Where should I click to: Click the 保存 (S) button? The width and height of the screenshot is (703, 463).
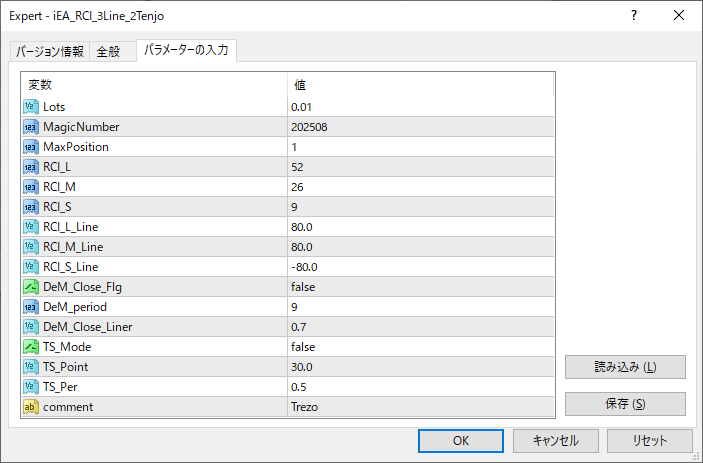[x=625, y=404]
